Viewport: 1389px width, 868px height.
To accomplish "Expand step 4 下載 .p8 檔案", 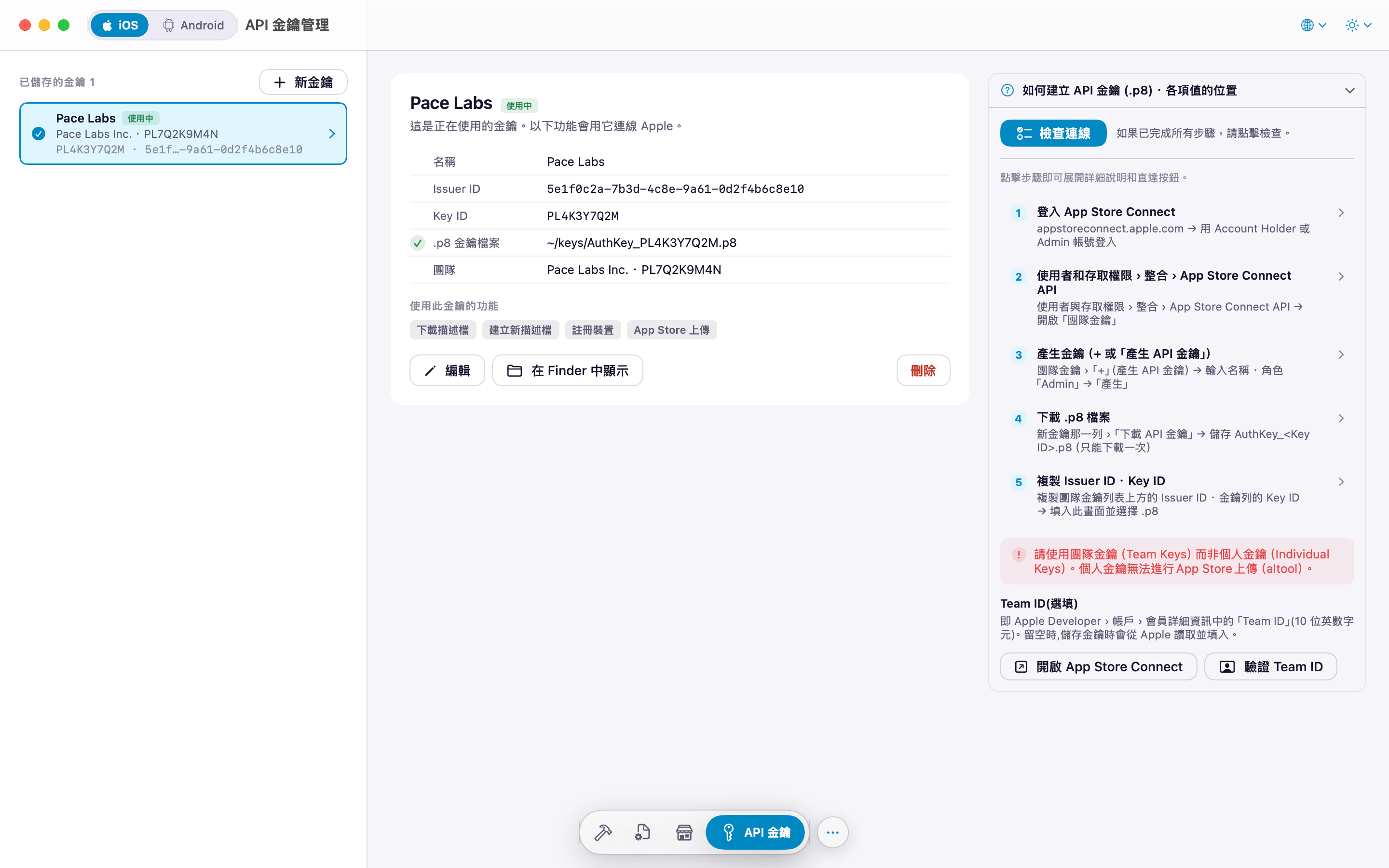I will pyautogui.click(x=1177, y=432).
